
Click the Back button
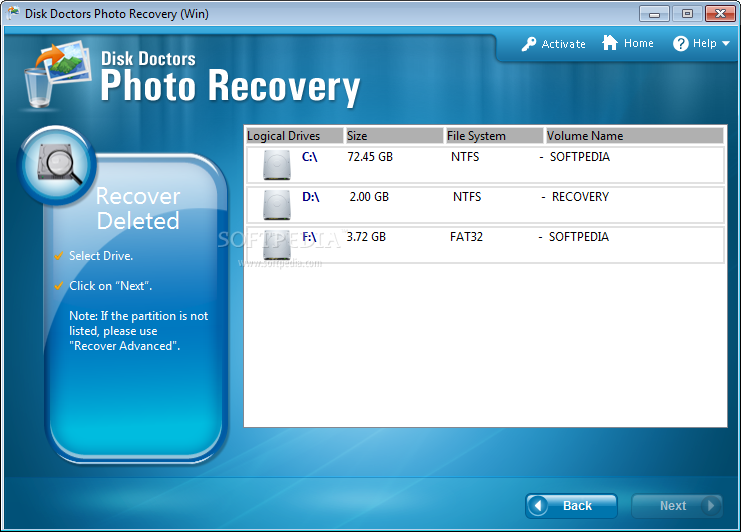click(571, 506)
